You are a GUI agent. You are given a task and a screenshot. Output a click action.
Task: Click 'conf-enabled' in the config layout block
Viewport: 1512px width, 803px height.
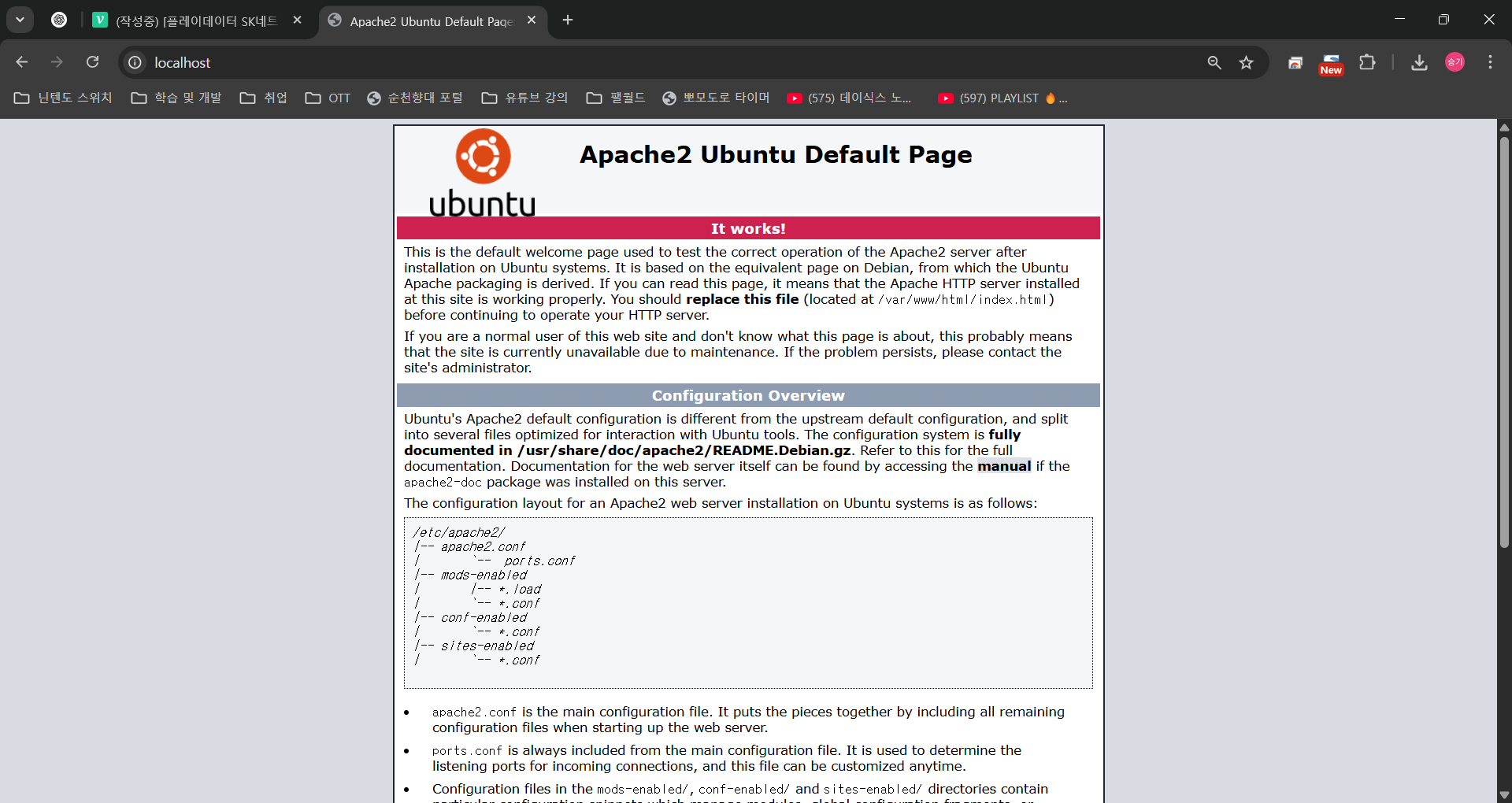click(x=484, y=617)
